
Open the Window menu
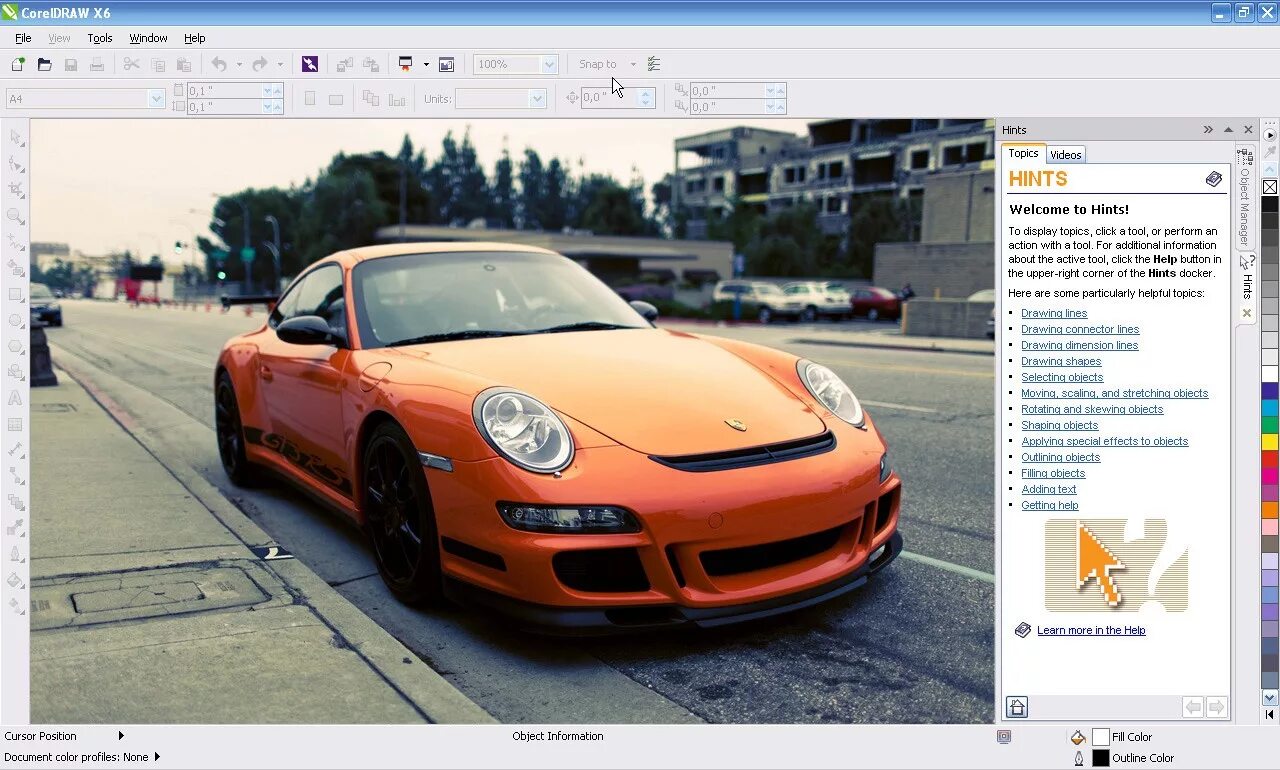148,38
